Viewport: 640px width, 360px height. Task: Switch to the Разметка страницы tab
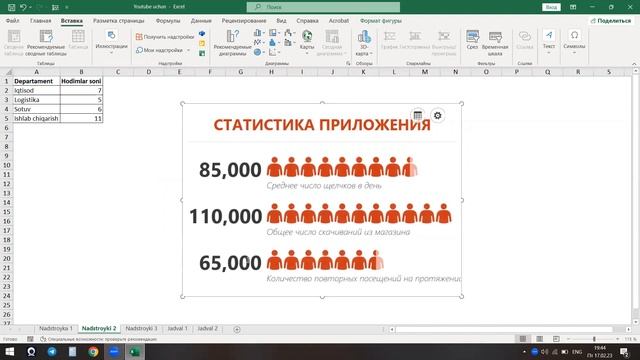click(118, 20)
